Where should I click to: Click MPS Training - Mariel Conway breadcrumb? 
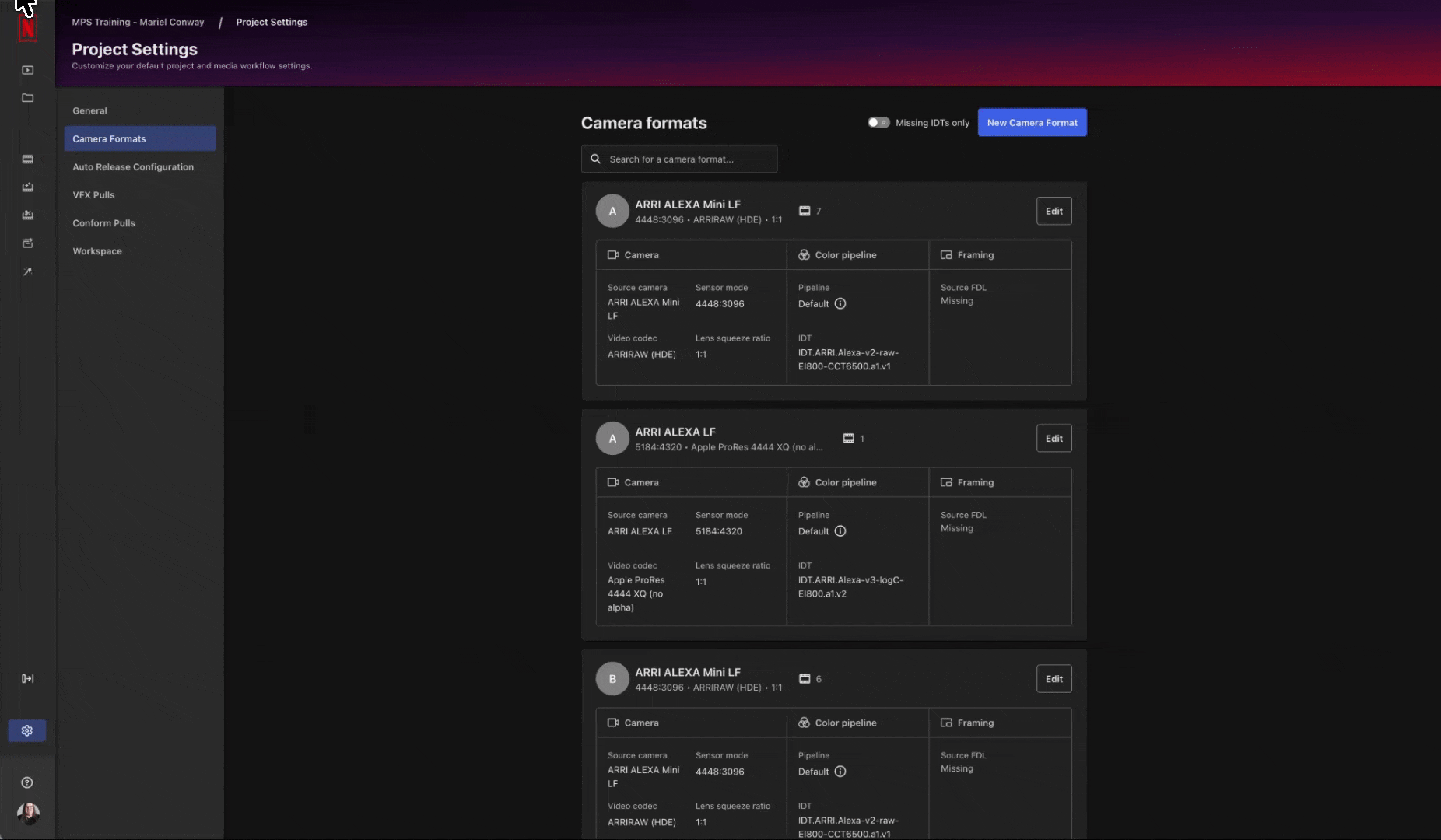(x=138, y=23)
